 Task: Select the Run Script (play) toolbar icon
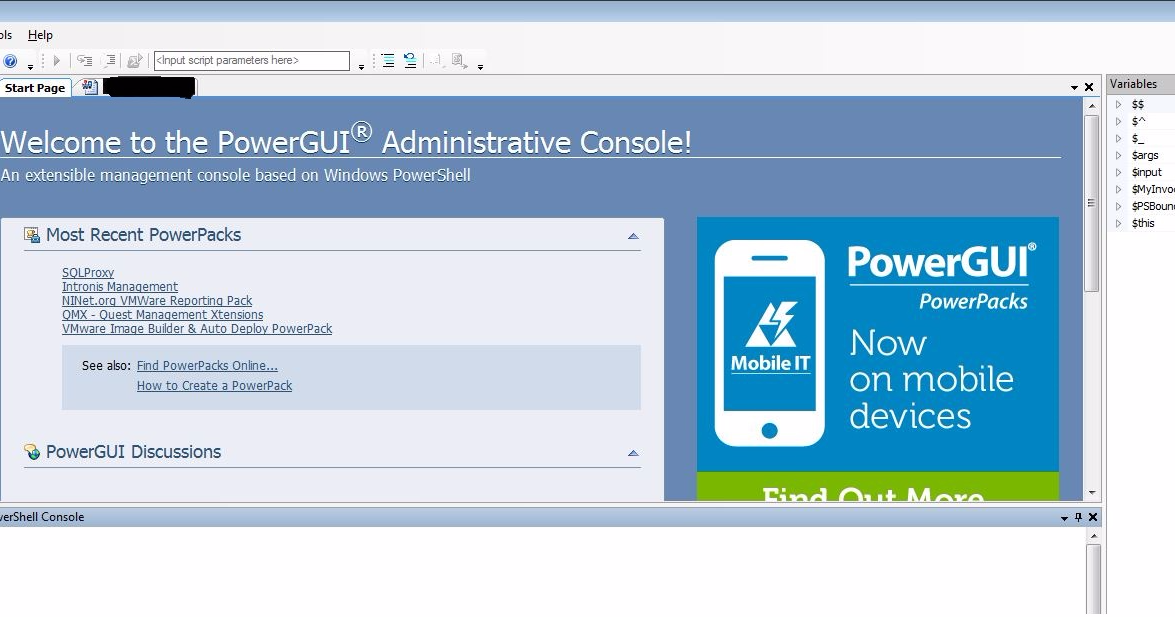coord(57,60)
